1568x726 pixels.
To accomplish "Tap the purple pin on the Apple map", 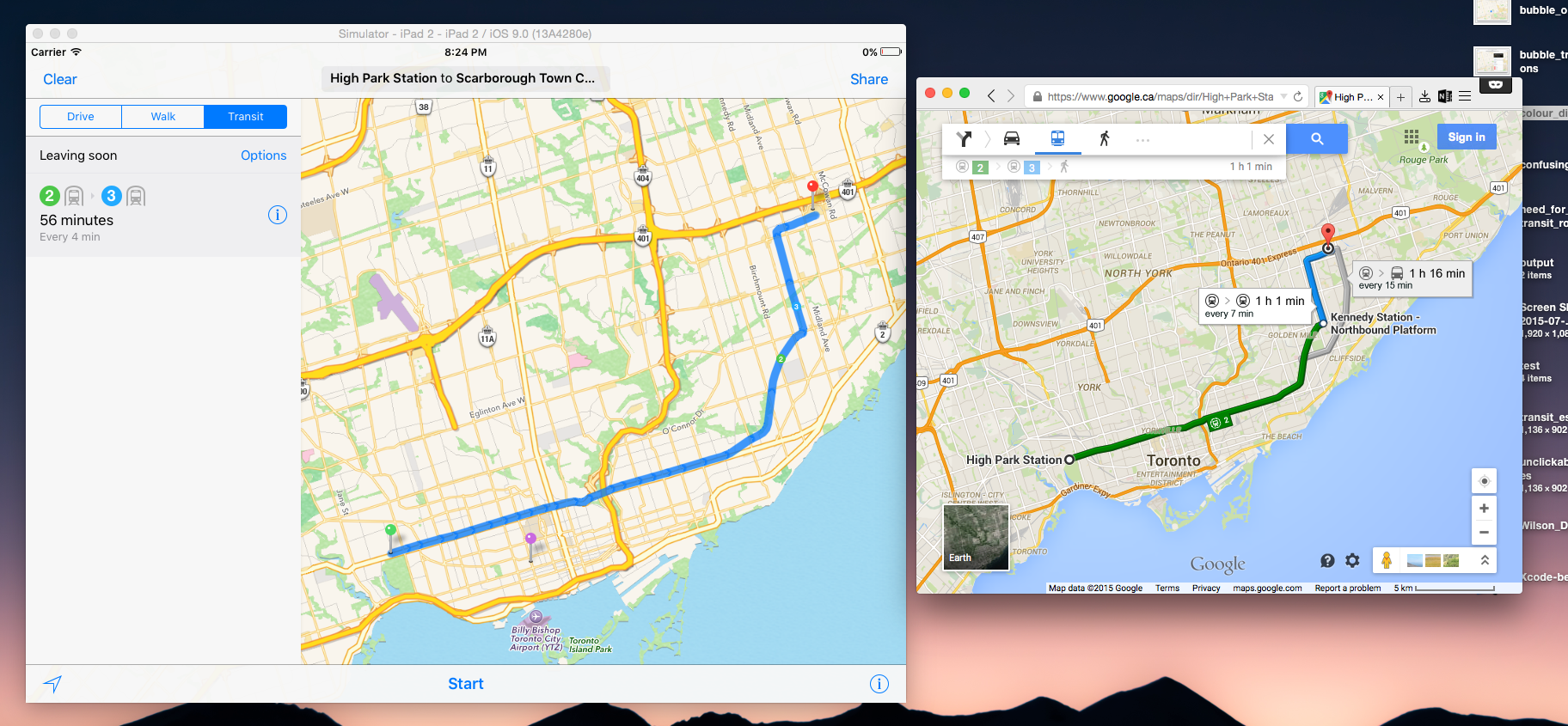I will [530, 546].
